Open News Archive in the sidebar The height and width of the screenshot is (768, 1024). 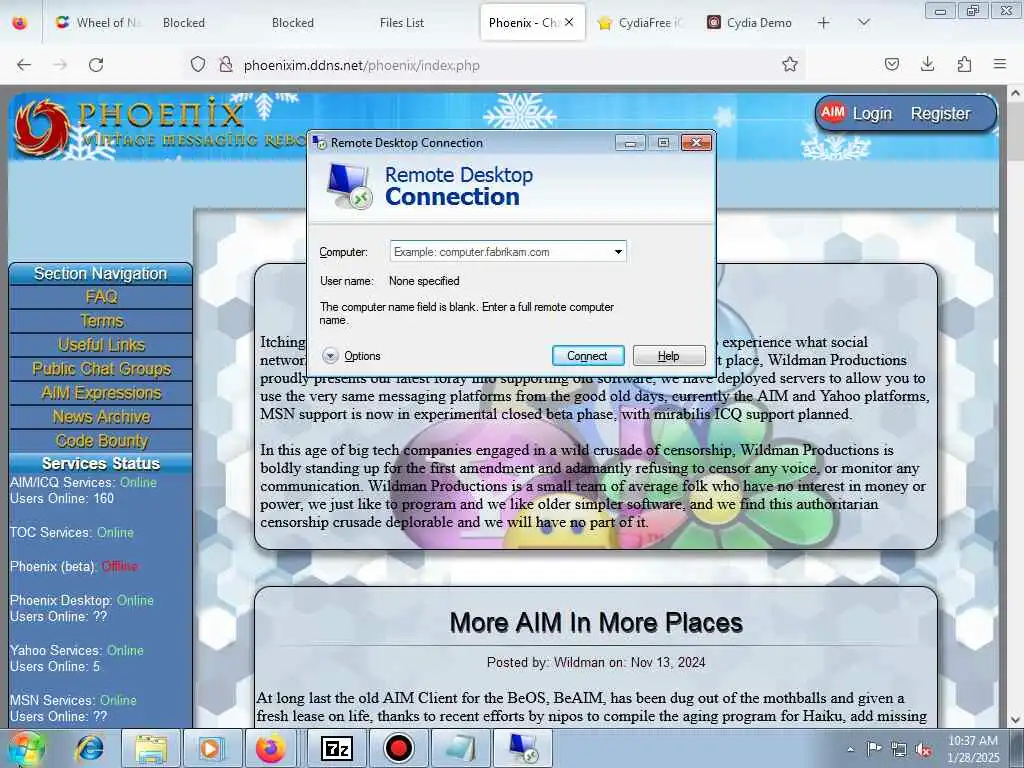(101, 417)
